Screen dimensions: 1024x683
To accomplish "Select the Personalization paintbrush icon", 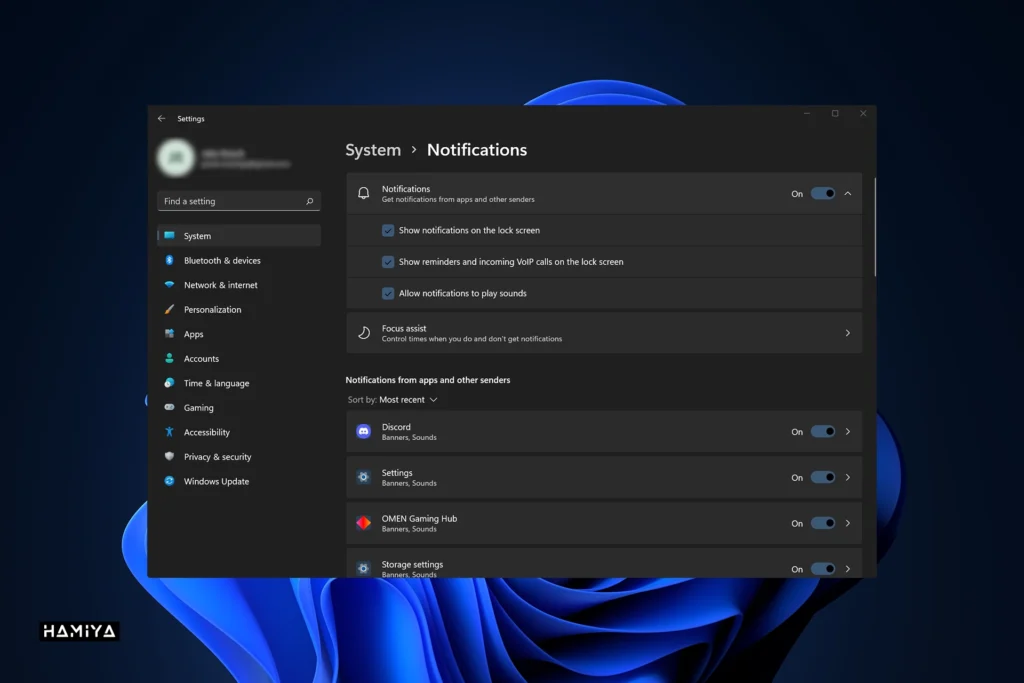I will tap(169, 309).
